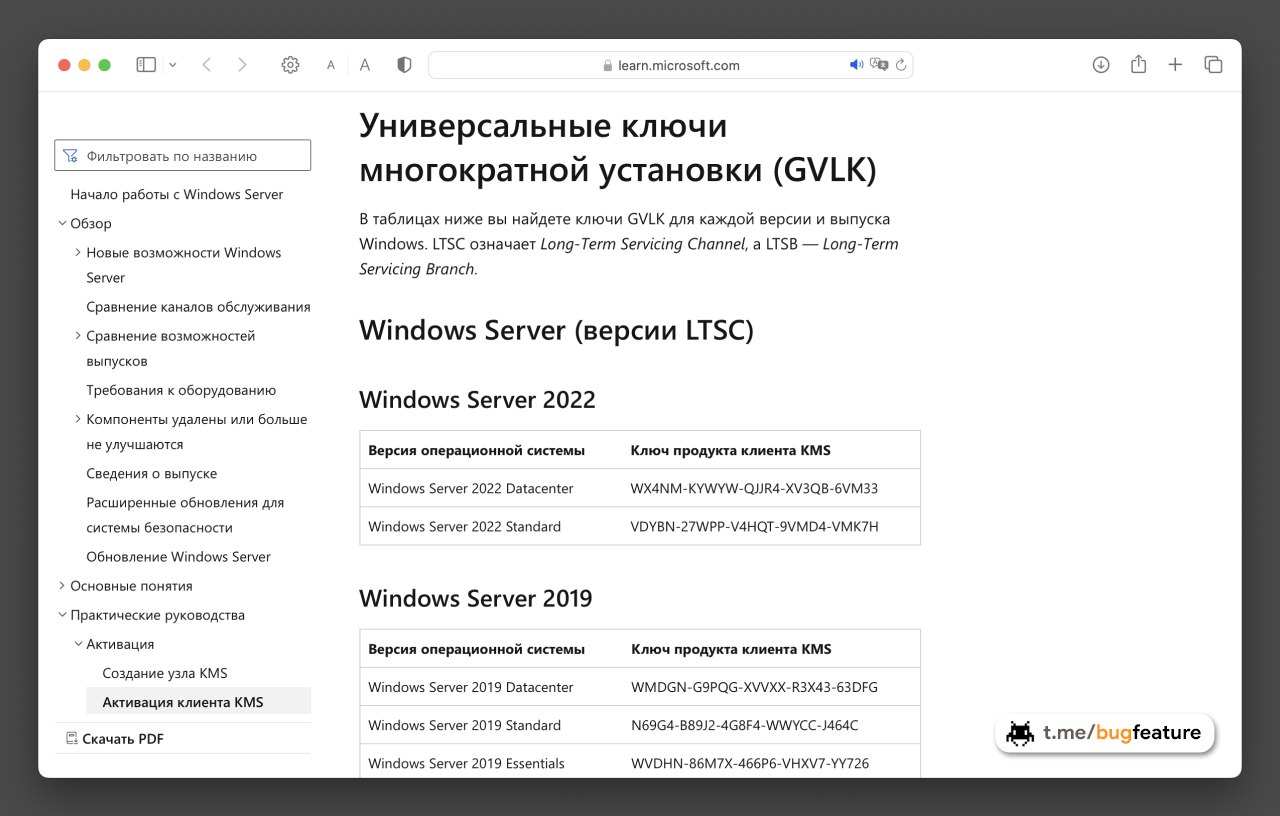Open 'Расширенные обновления для системы безопасности'
This screenshot has height=816, width=1280.
pos(185,515)
